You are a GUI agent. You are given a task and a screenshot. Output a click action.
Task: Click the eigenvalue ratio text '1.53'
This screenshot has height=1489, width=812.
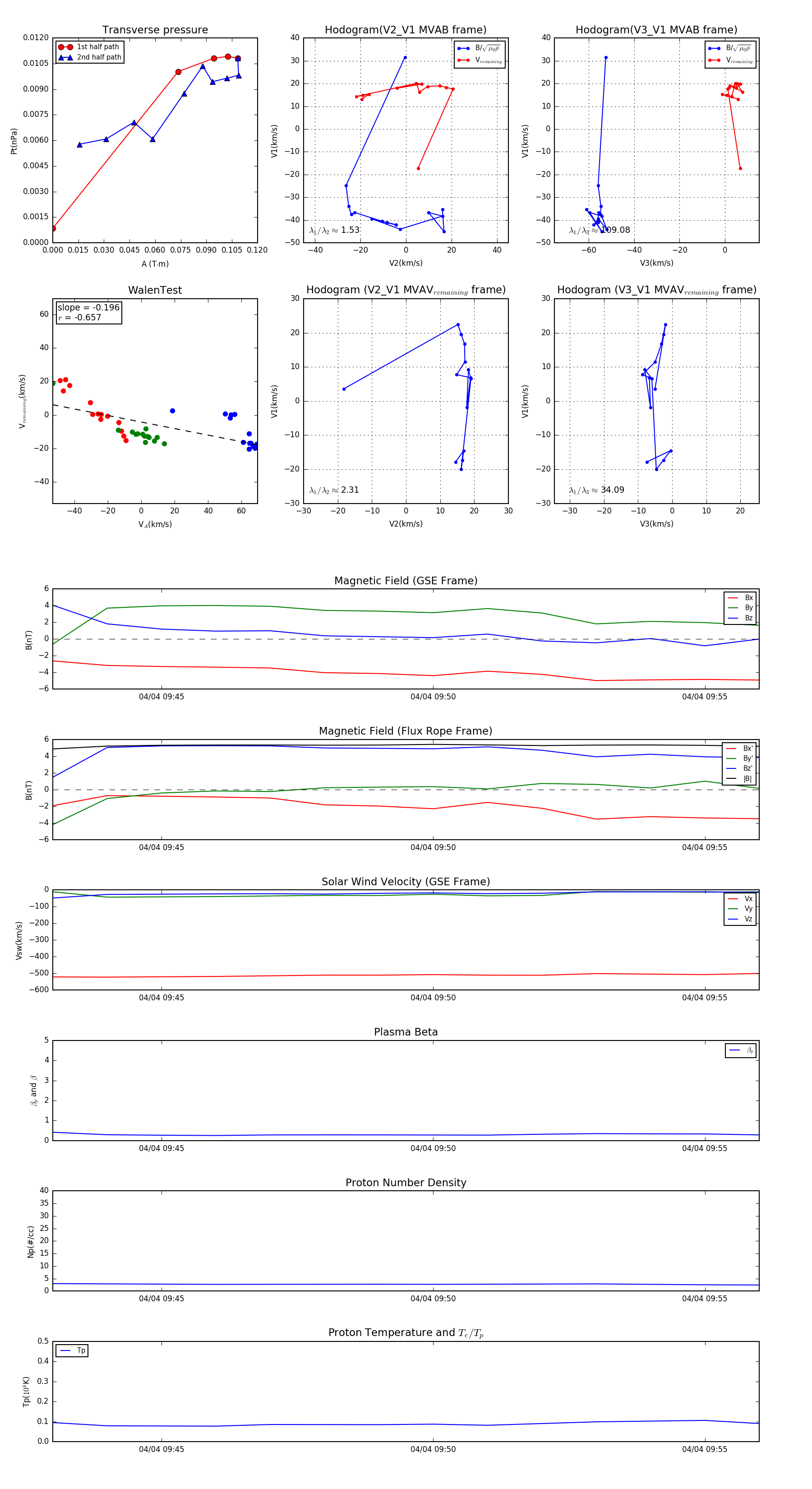(350, 230)
